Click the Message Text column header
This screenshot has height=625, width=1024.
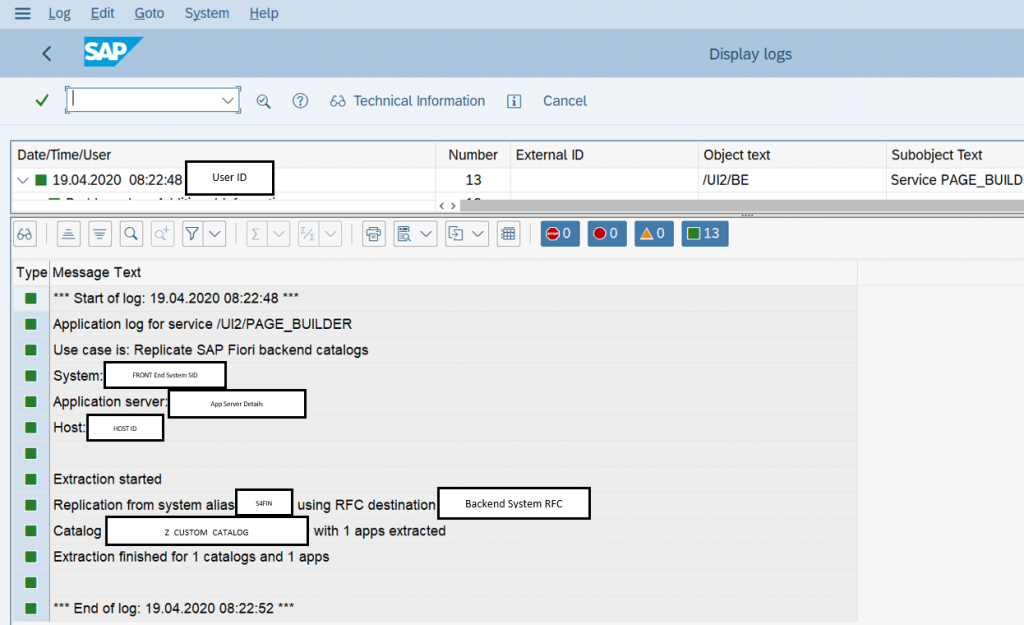pos(453,272)
